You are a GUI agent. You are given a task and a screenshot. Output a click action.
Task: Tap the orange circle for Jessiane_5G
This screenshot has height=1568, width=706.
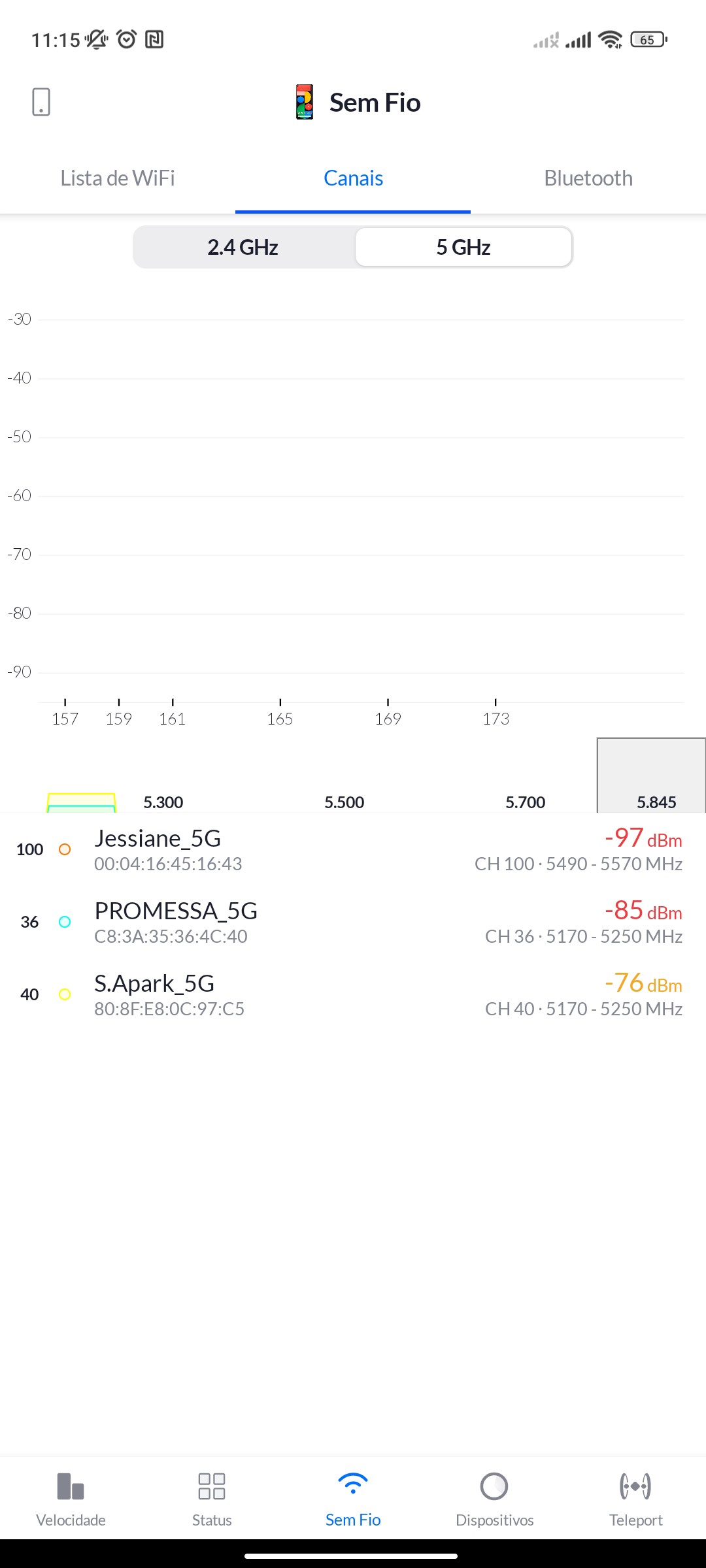tap(65, 849)
